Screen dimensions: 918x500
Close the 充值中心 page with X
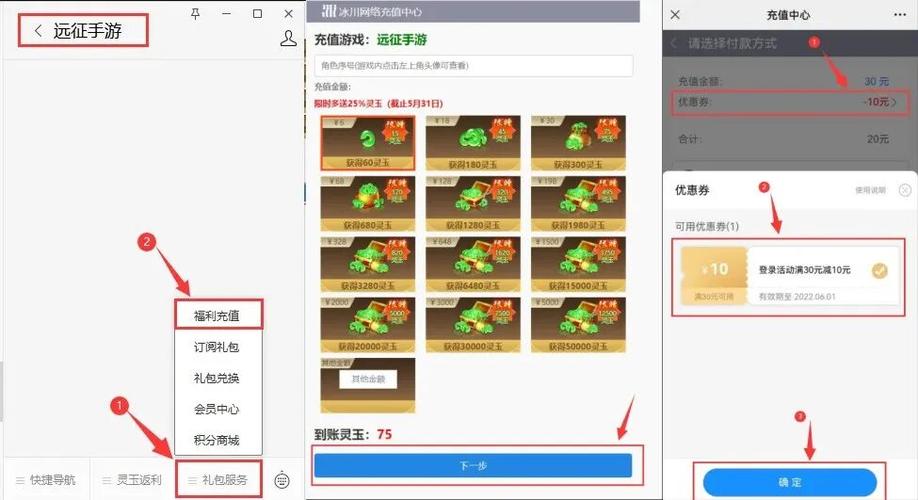click(675, 15)
